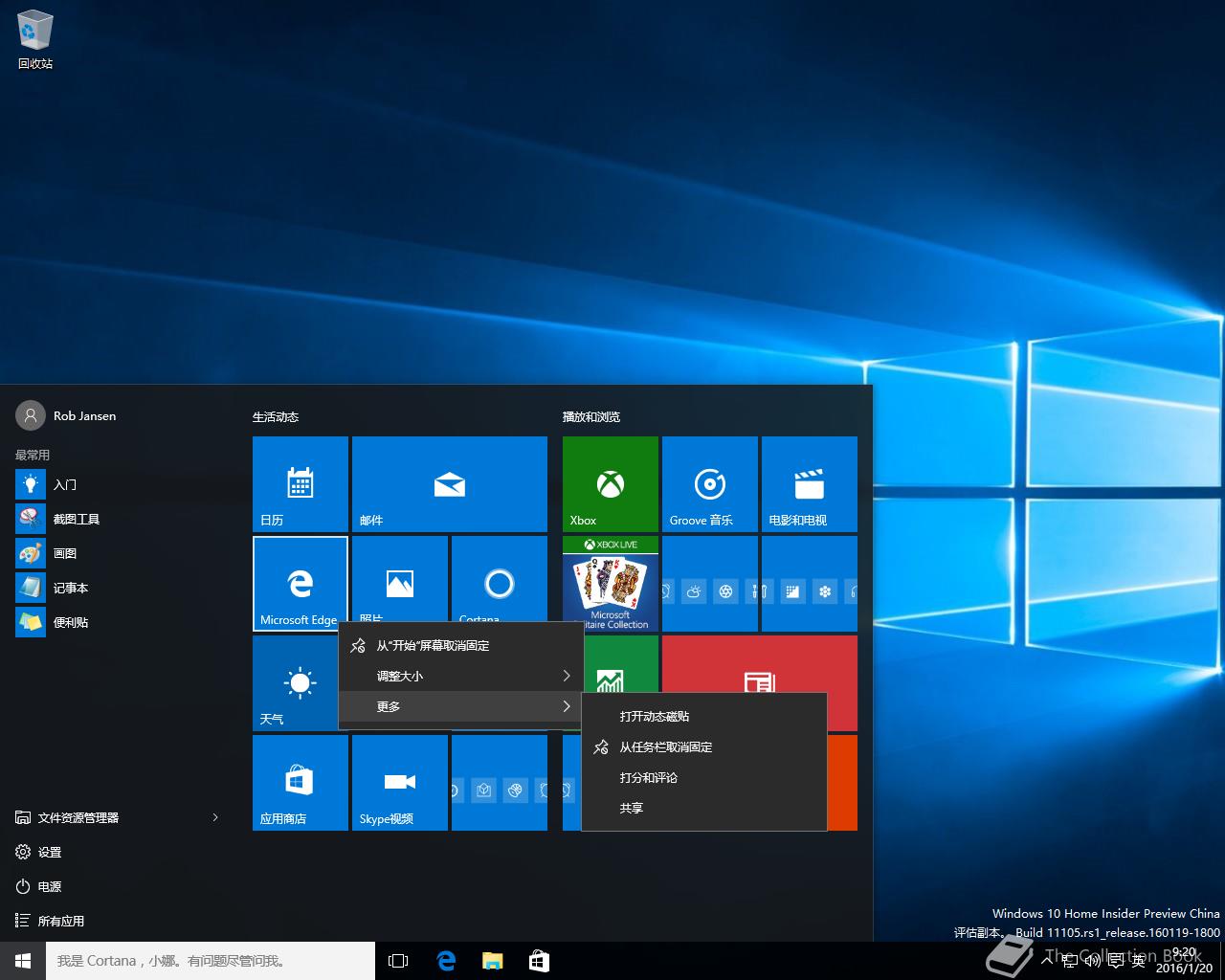
Task: Click the Rob Jansen user account
Action: 66,416
